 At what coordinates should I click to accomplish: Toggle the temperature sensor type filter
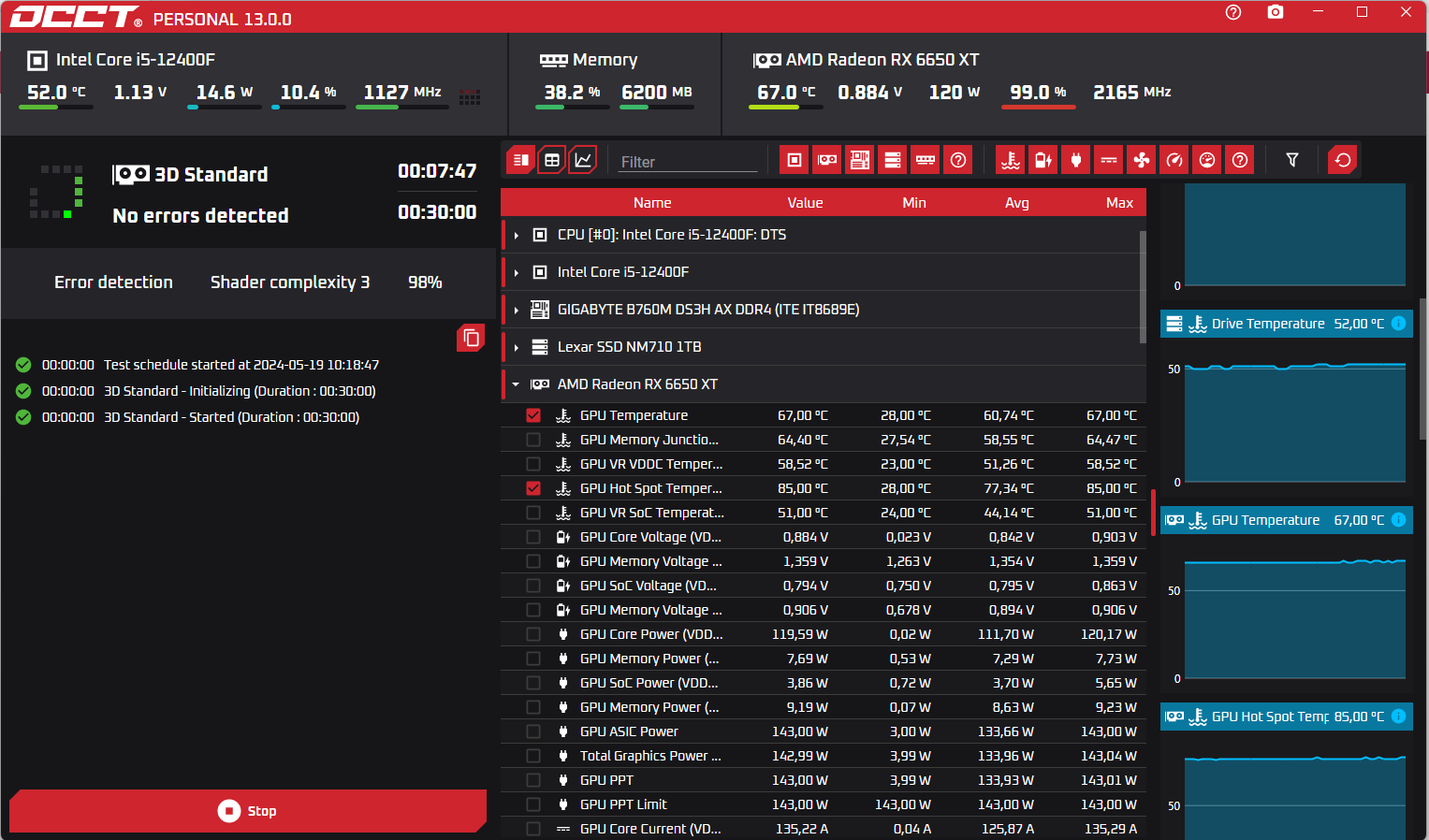[x=1011, y=160]
